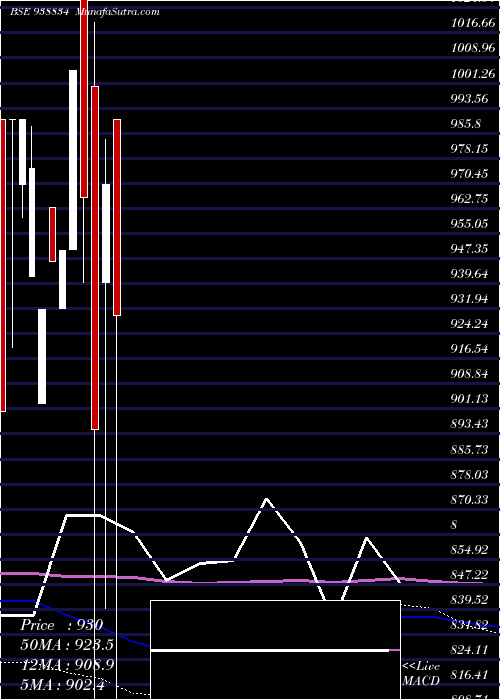Click the 870.33 axis label

pyautogui.click(x=469, y=500)
